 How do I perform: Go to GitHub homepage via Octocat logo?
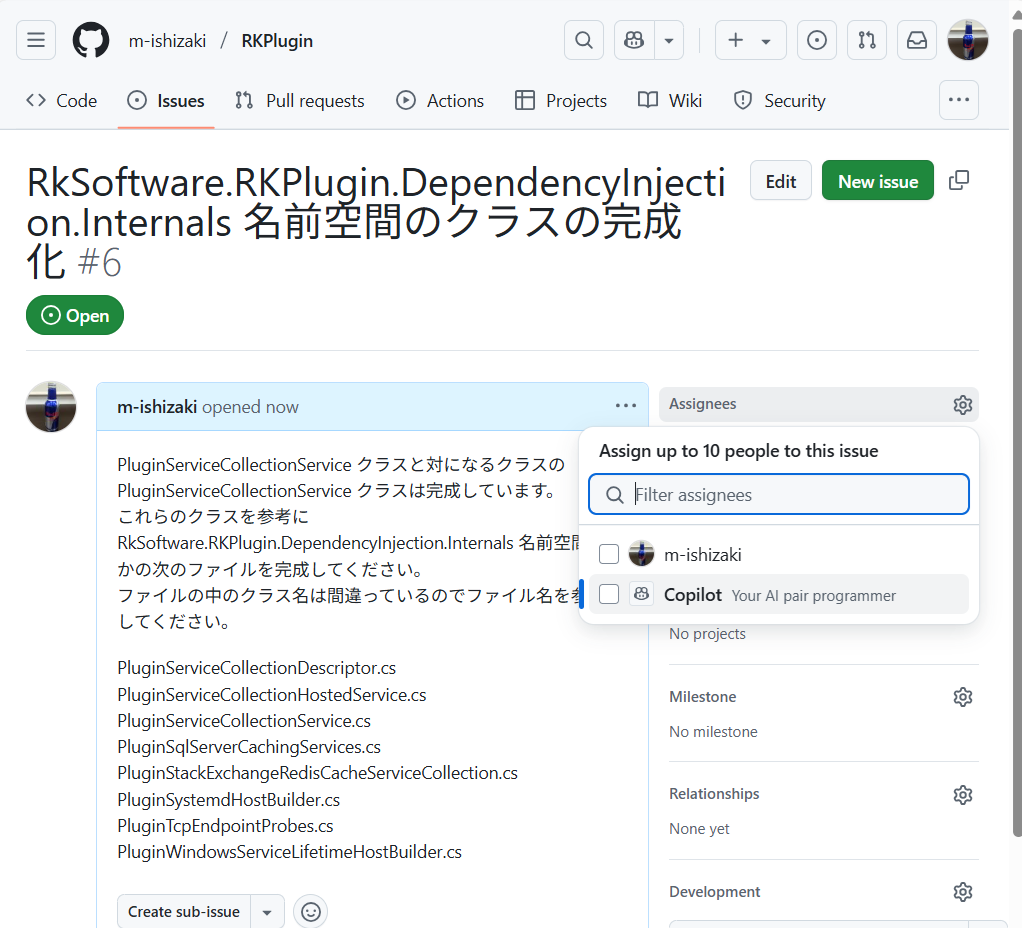pos(91,40)
